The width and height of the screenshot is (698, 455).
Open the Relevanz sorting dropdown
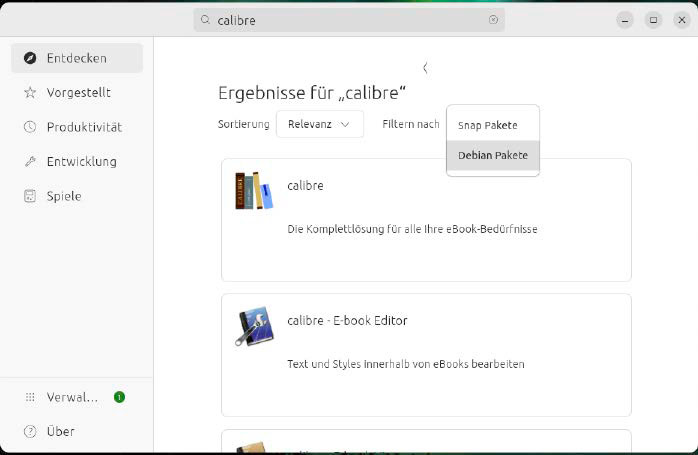(320, 124)
